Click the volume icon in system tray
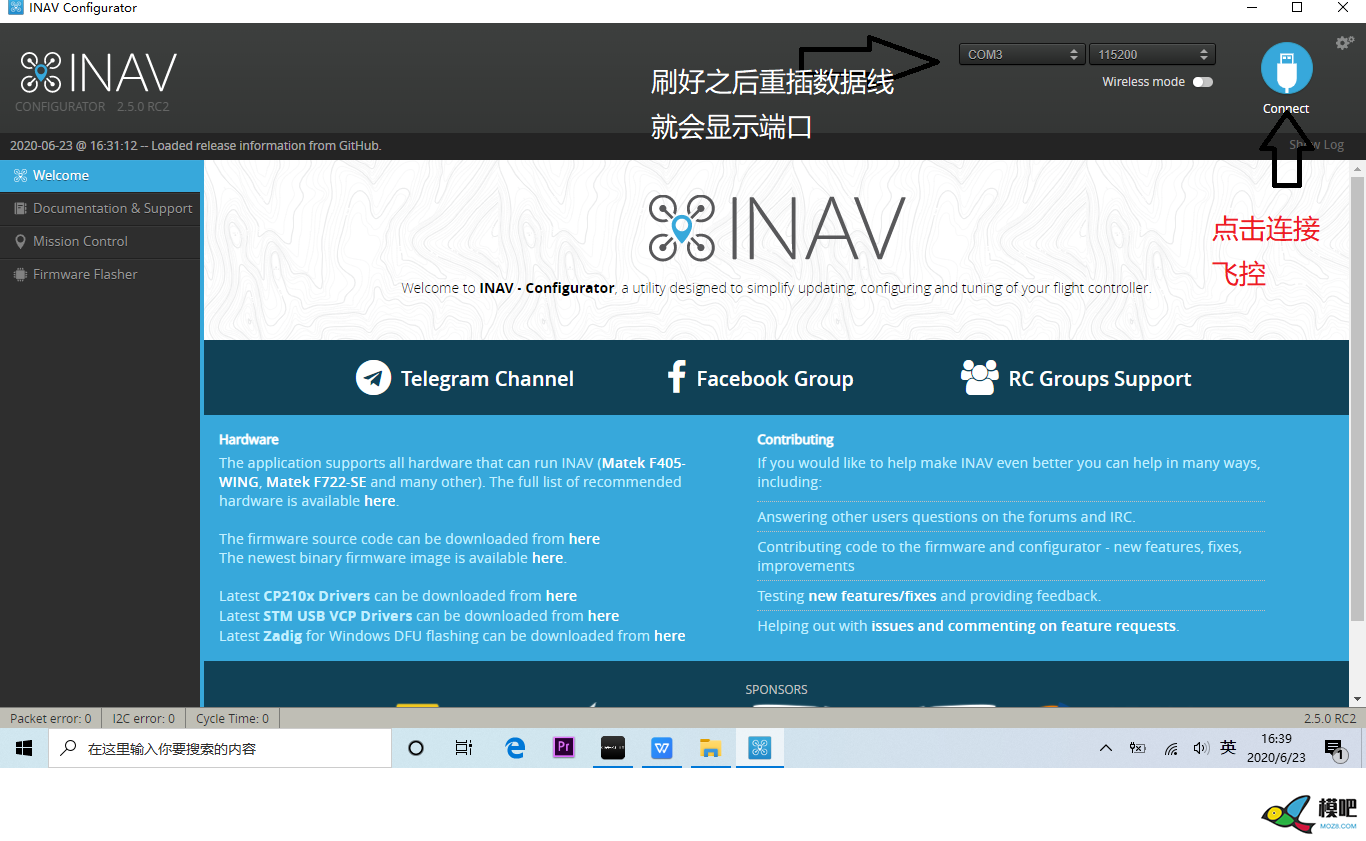The width and height of the screenshot is (1366, 841). (x=1200, y=748)
